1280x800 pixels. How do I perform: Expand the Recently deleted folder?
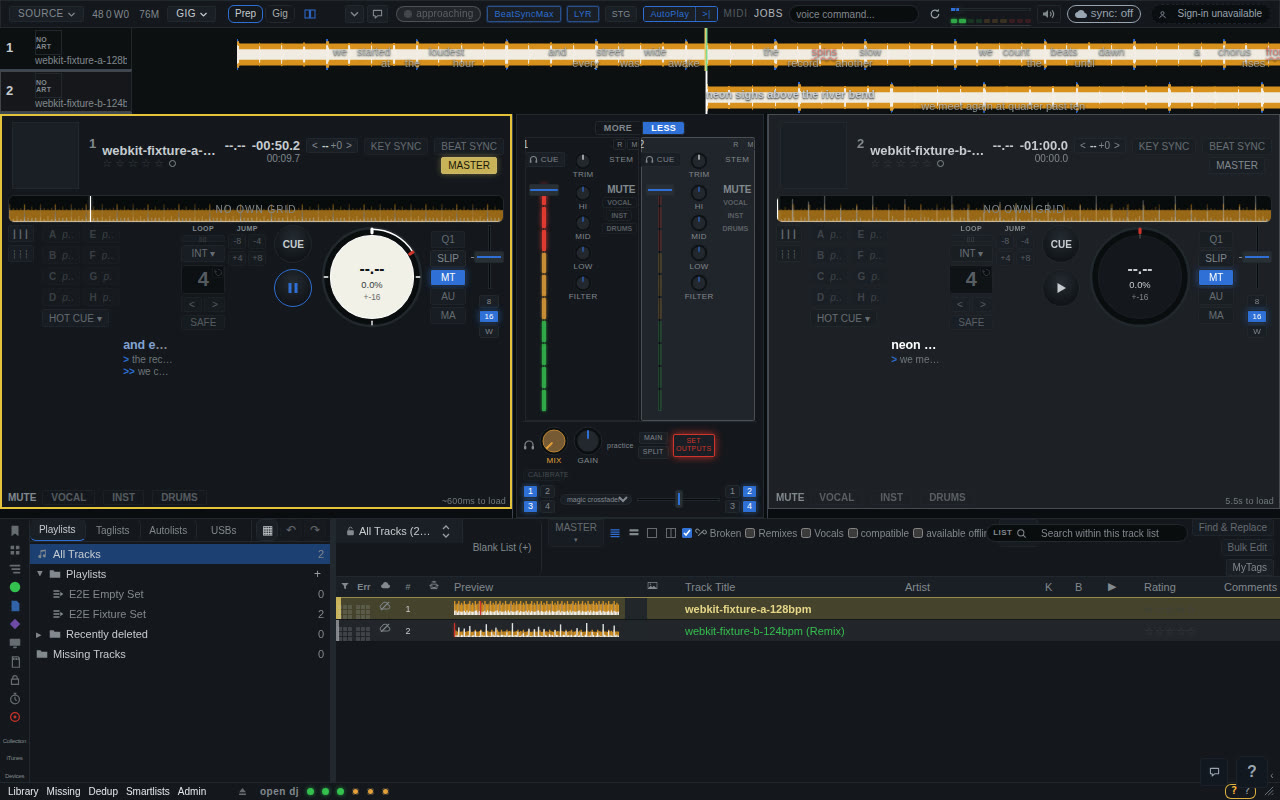coord(39,634)
